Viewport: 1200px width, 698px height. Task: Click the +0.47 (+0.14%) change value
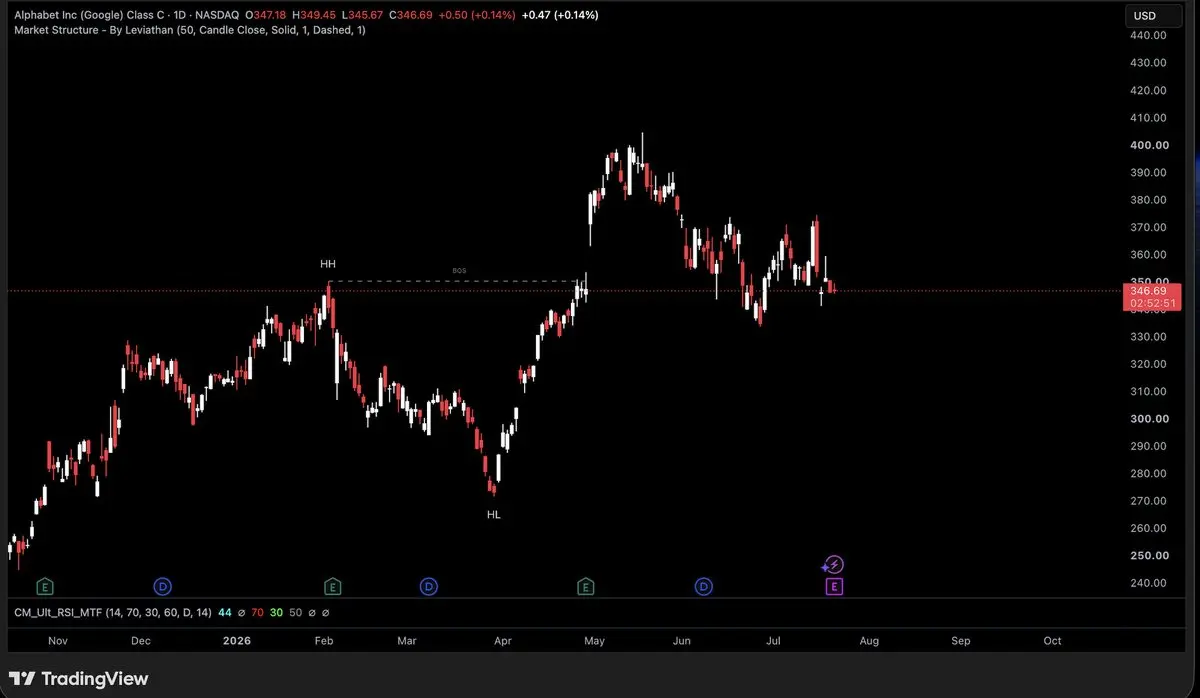(560, 15)
